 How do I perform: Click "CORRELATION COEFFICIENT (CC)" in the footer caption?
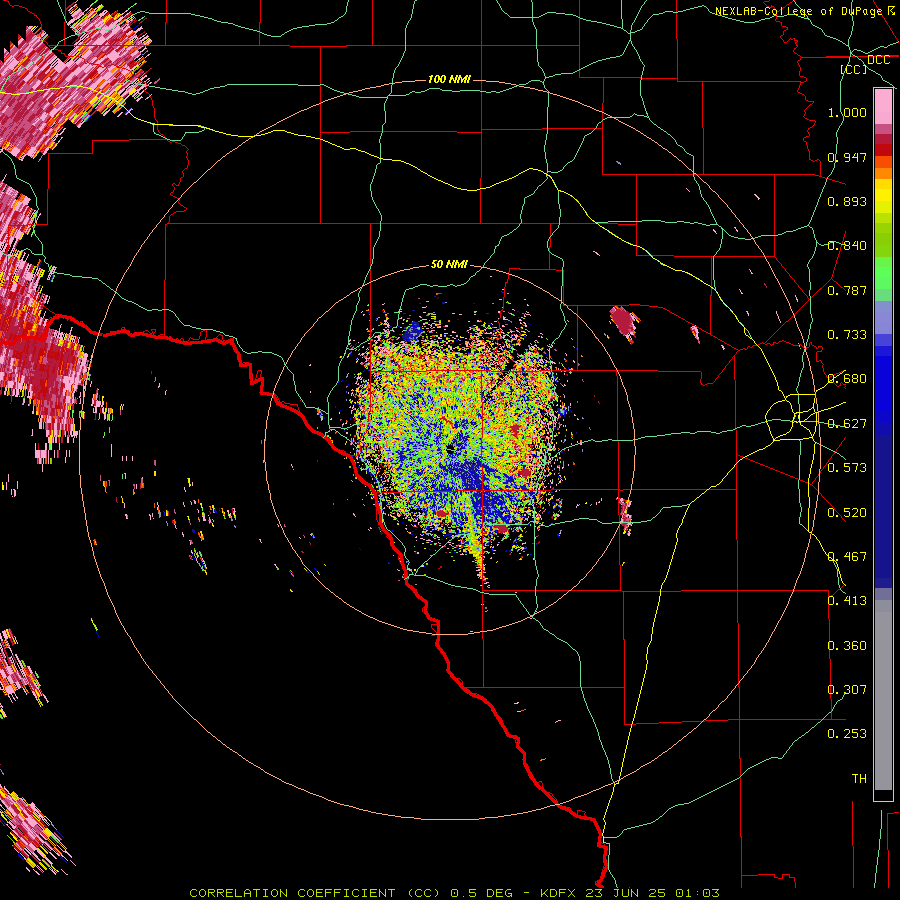[315, 893]
